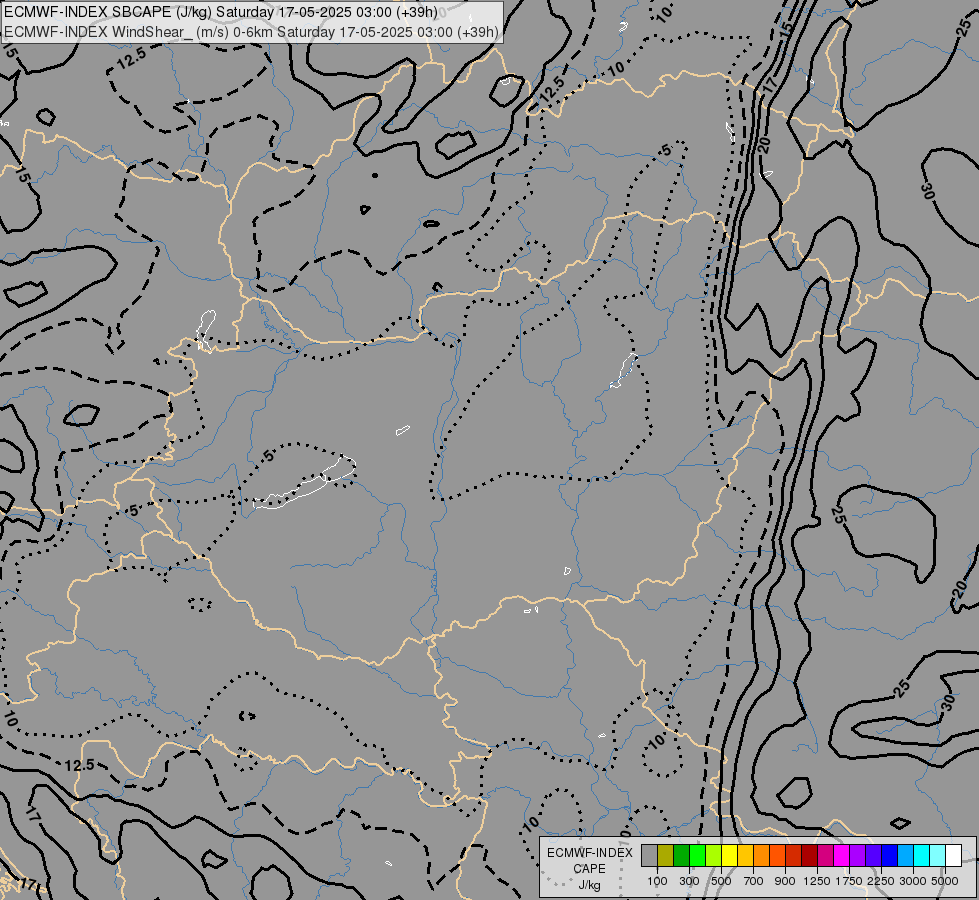
Task: Select the white legend swatch
Action: coord(953,855)
